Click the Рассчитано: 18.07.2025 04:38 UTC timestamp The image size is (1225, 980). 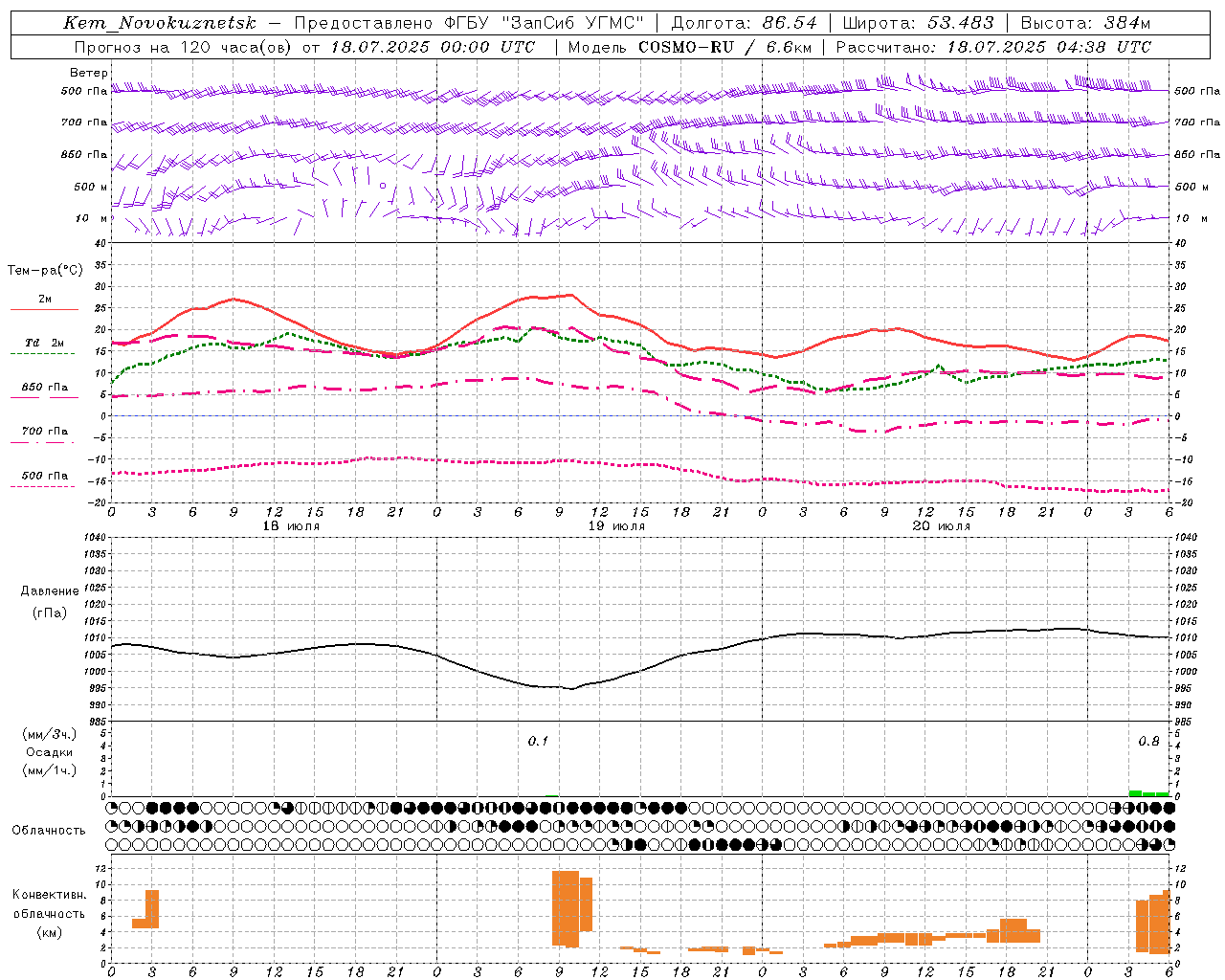[993, 47]
